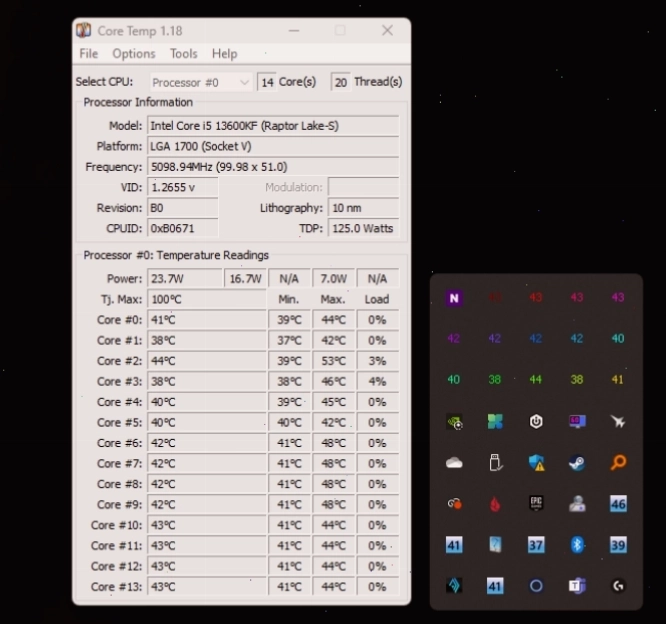This screenshot has height=625, width=666.
Task: Click Core #10 current temperature 43°C
Action: pos(207,525)
